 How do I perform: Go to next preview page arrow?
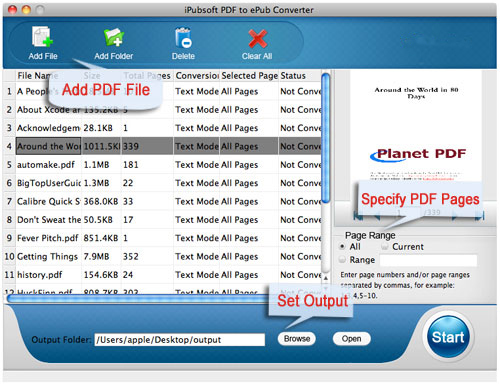(455, 217)
